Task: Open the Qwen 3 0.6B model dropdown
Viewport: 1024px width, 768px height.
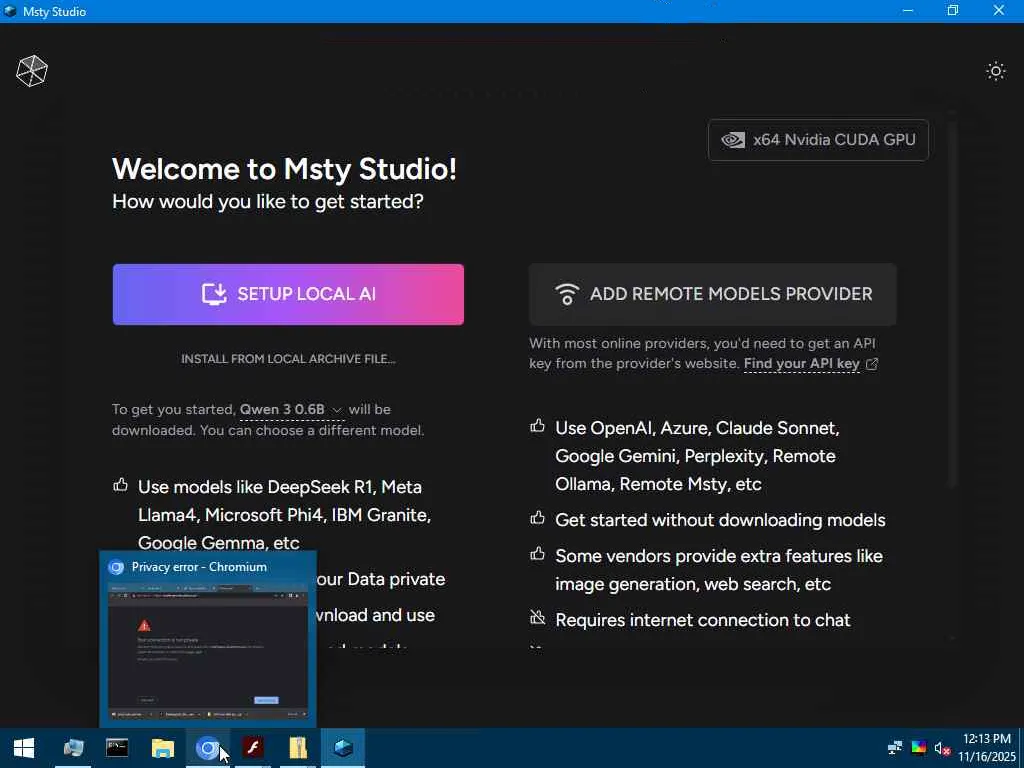Action: (x=291, y=409)
